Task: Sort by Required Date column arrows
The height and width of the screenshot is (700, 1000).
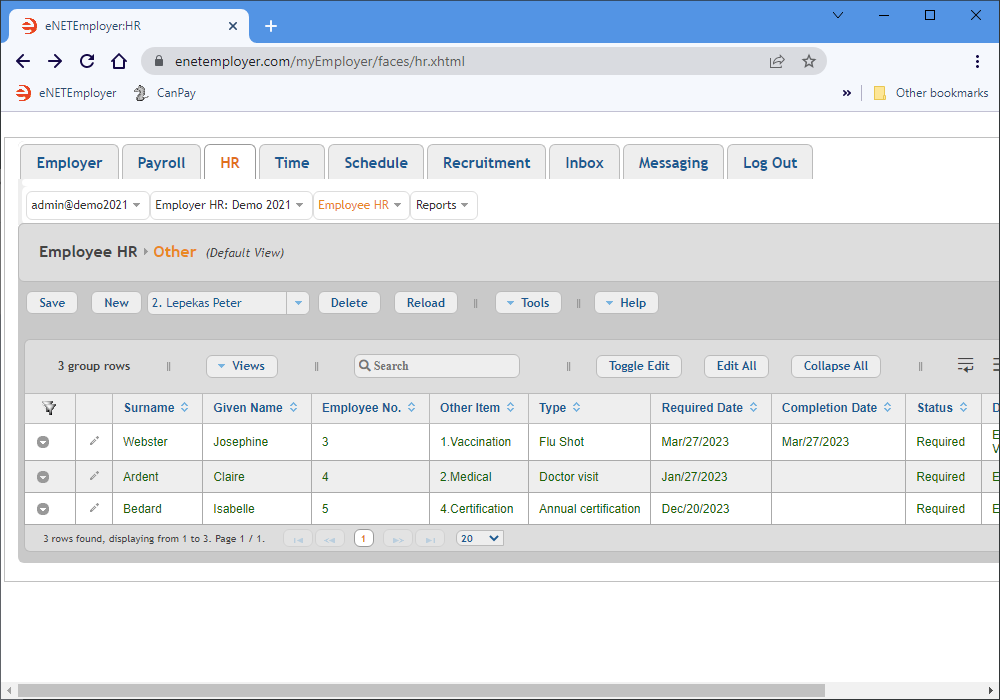Action: [x=753, y=407]
